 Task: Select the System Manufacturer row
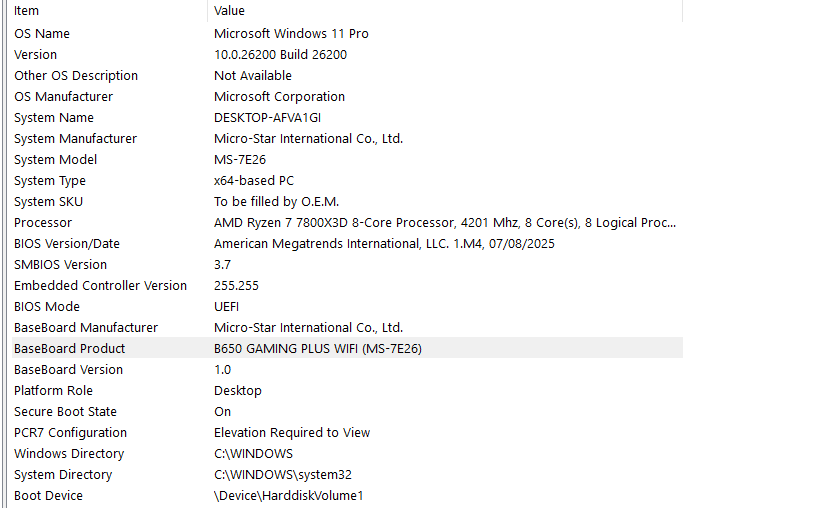pos(76,139)
